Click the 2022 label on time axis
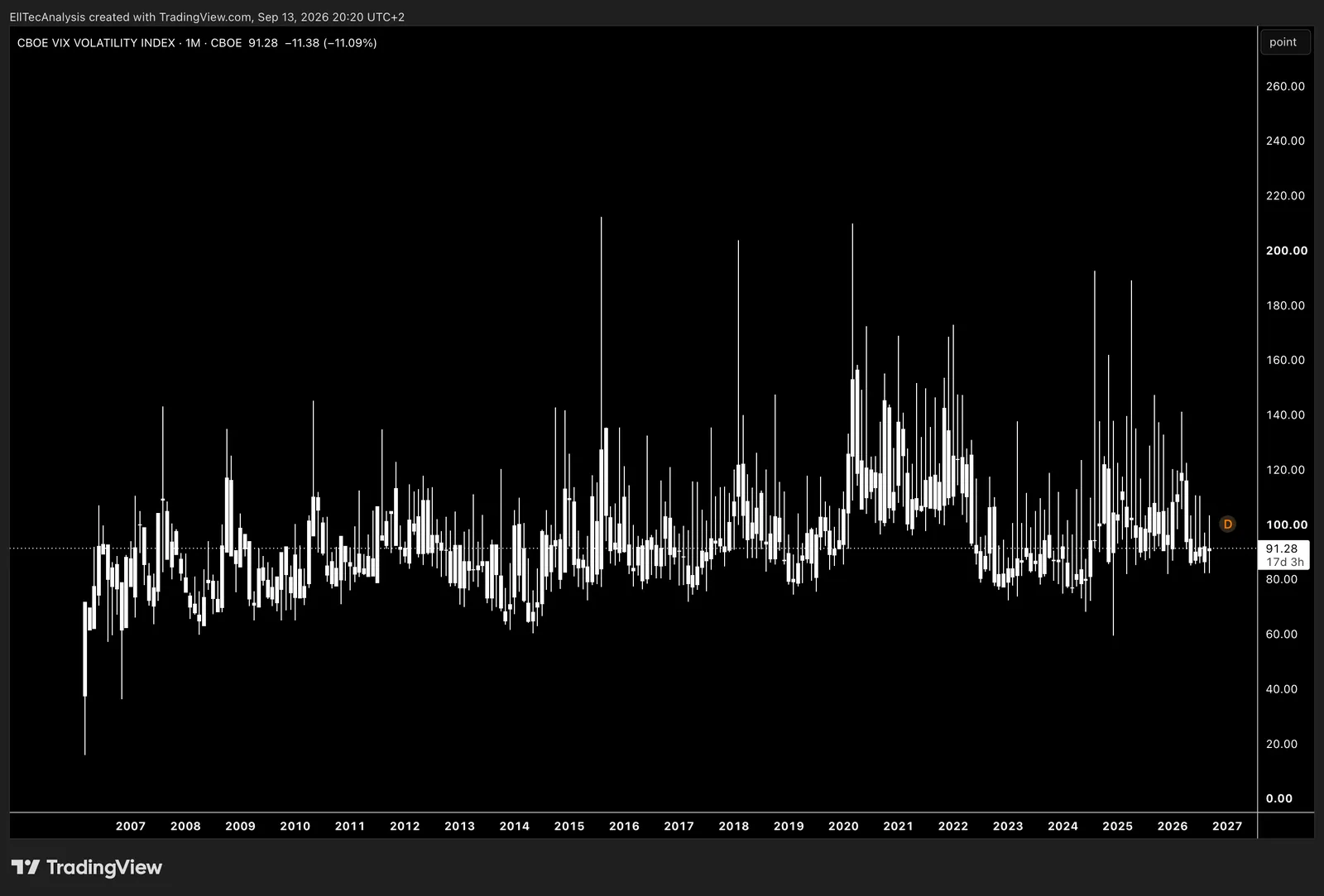Image resolution: width=1324 pixels, height=896 pixels. (953, 826)
